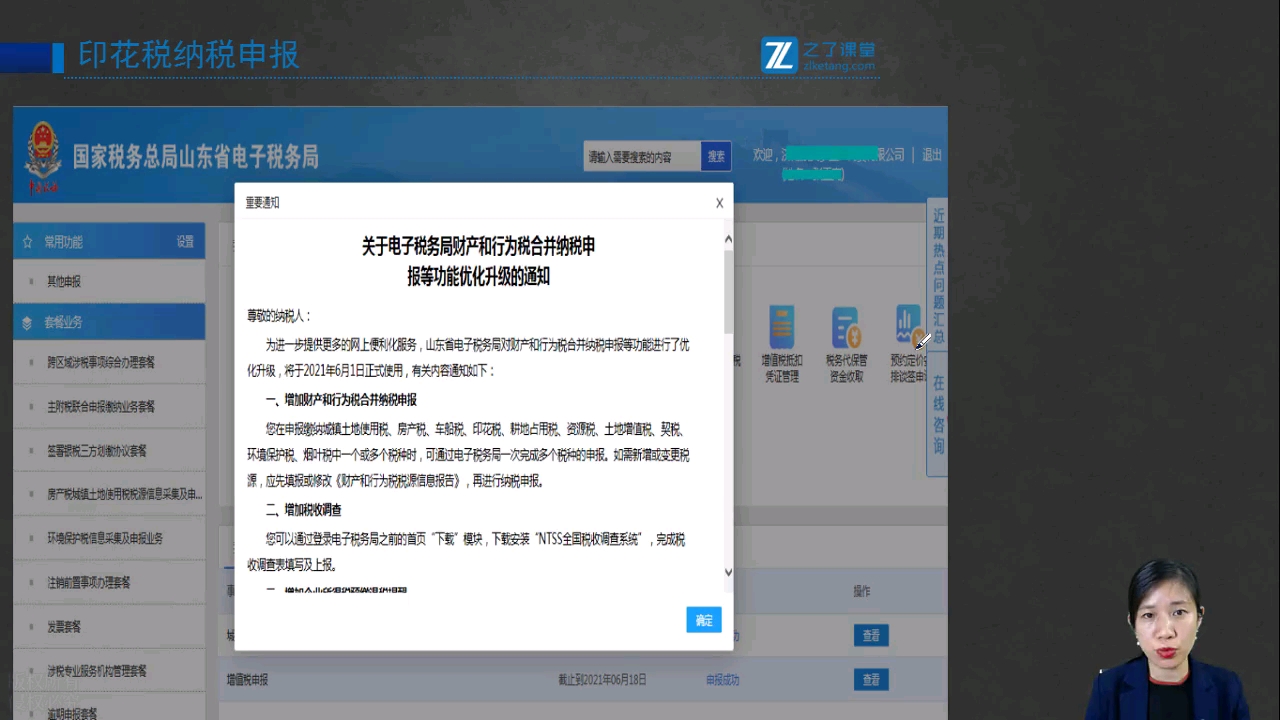Click the section heading 二、增加税收调查
The height and width of the screenshot is (720, 1280).
303,510
